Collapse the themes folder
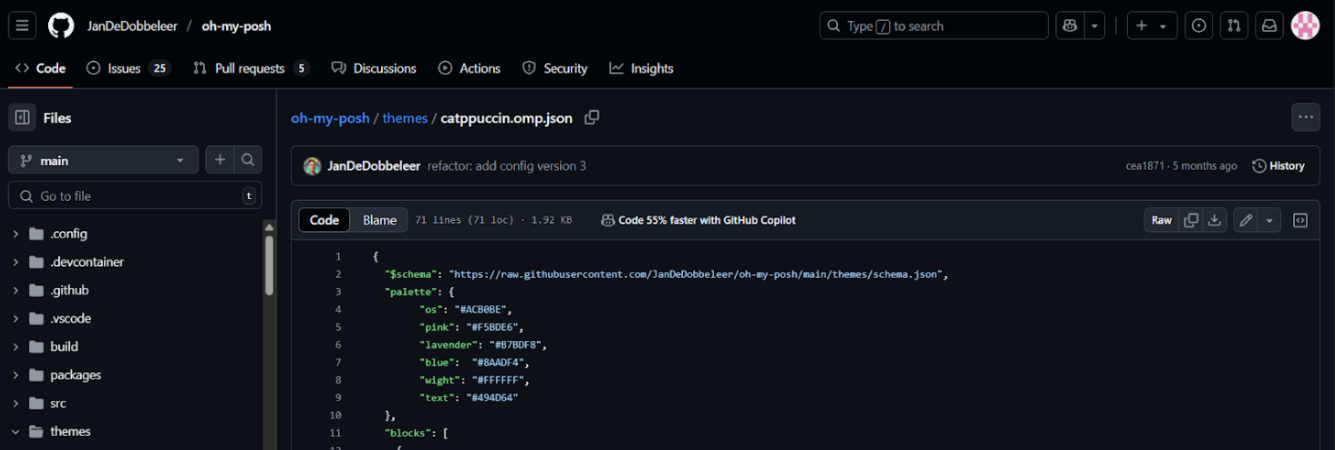1335x450 pixels. coord(15,431)
